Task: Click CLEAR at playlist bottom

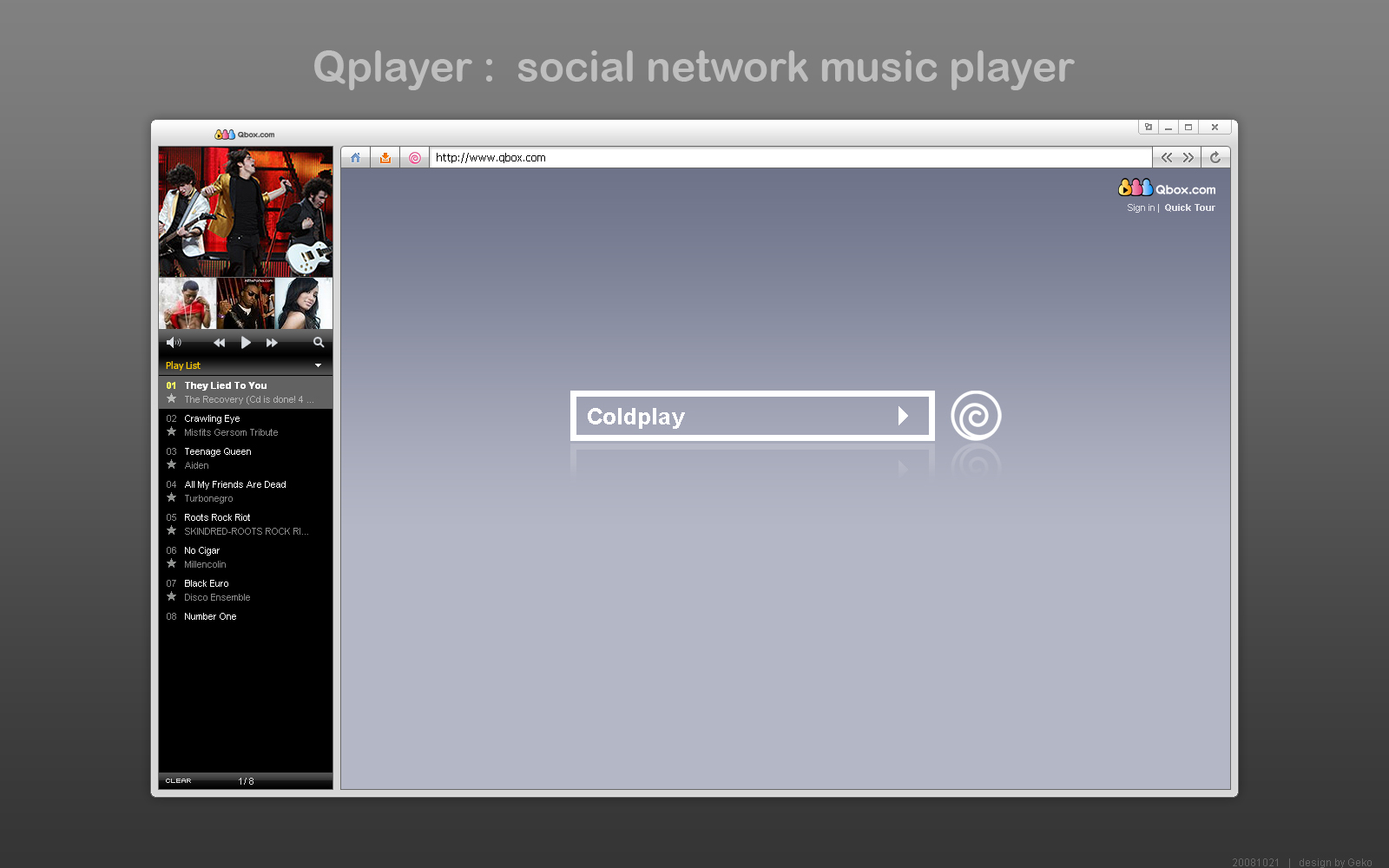Action: pyautogui.click(x=178, y=780)
